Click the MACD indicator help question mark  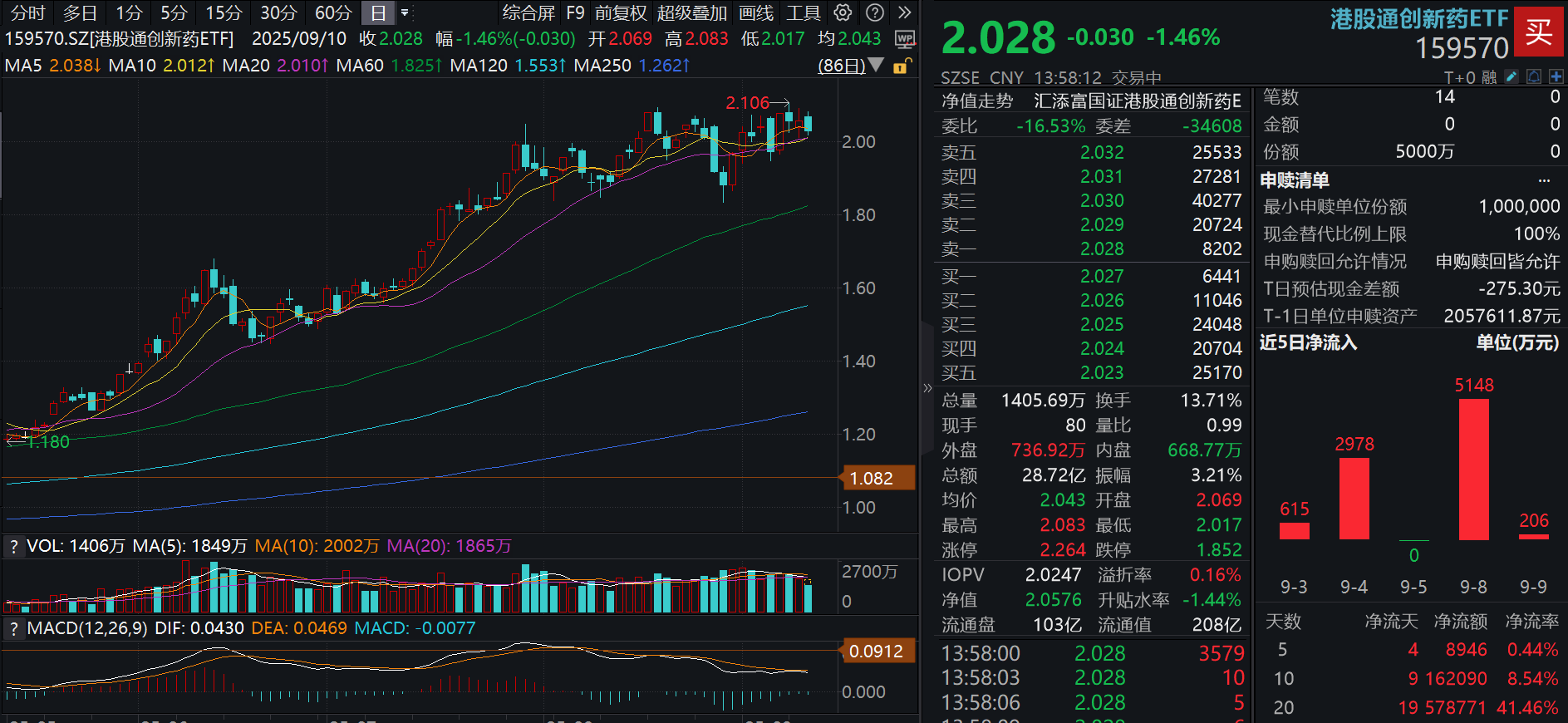tap(13, 628)
